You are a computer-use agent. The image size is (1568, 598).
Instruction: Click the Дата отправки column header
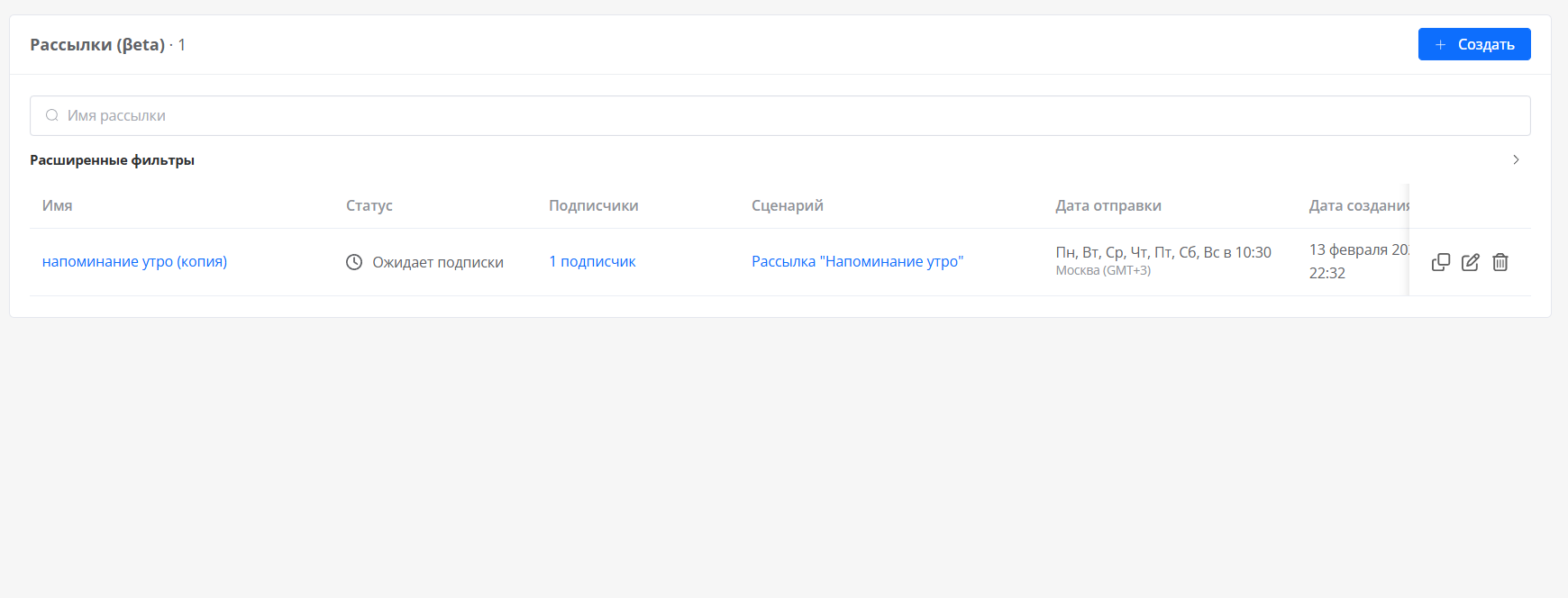(1108, 205)
